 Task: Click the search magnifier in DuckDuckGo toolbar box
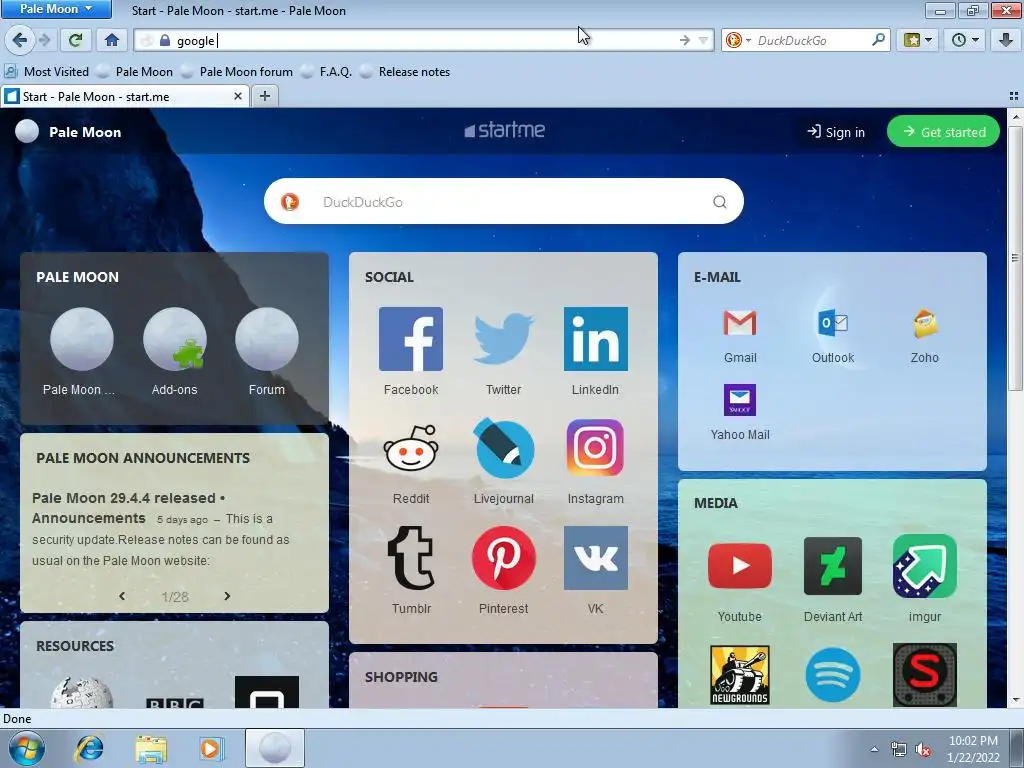(x=878, y=40)
